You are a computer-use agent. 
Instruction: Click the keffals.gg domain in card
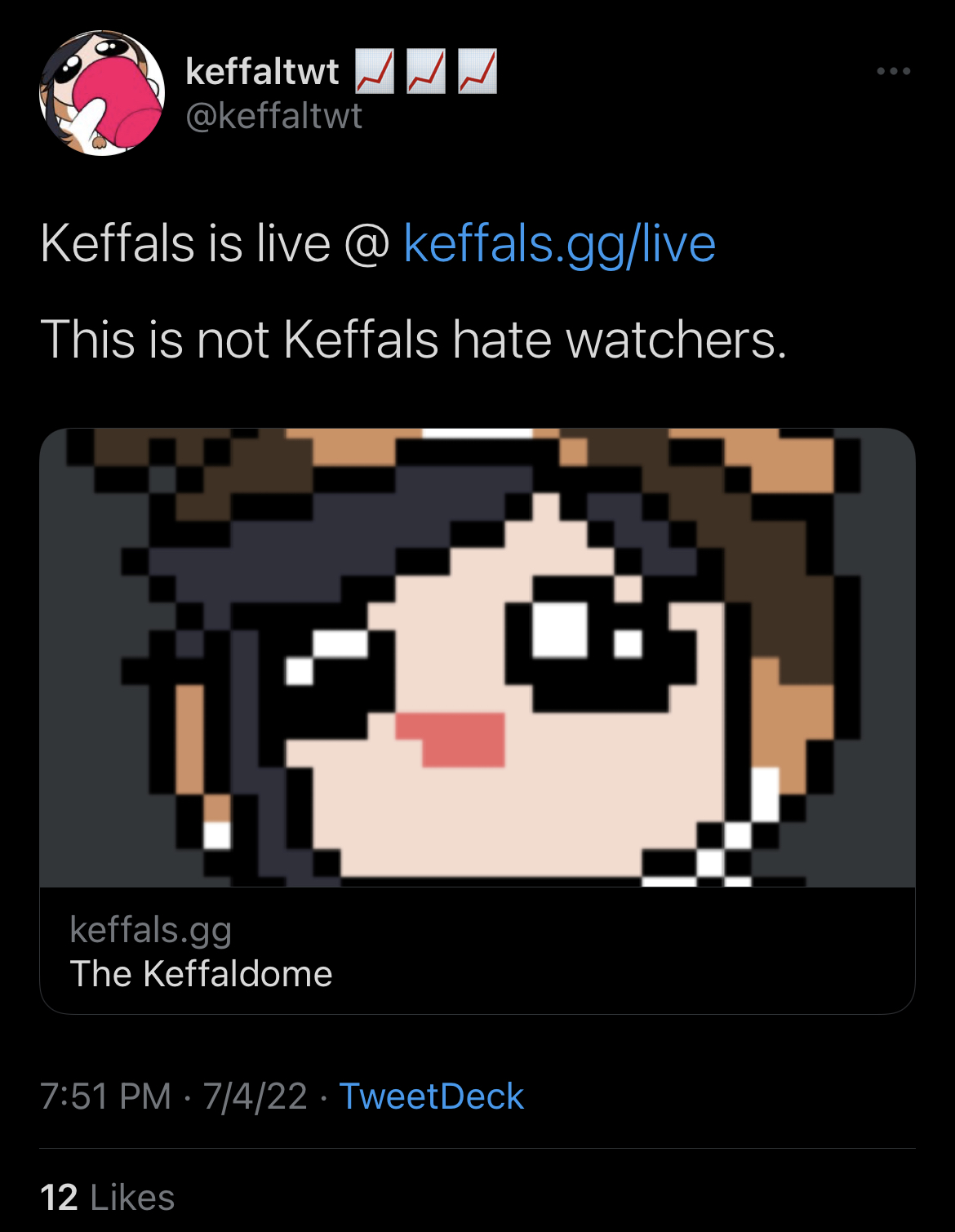(x=151, y=930)
